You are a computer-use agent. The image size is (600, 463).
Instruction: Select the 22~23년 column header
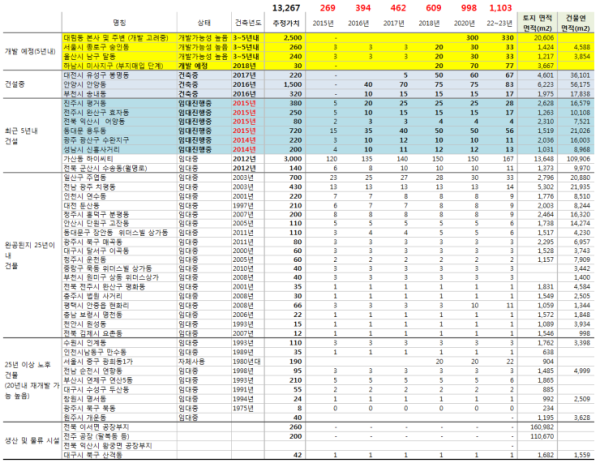(499, 23)
